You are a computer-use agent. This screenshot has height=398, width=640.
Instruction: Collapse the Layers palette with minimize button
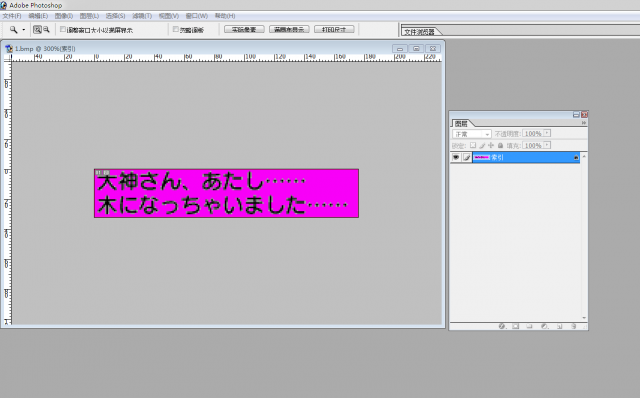(576, 115)
